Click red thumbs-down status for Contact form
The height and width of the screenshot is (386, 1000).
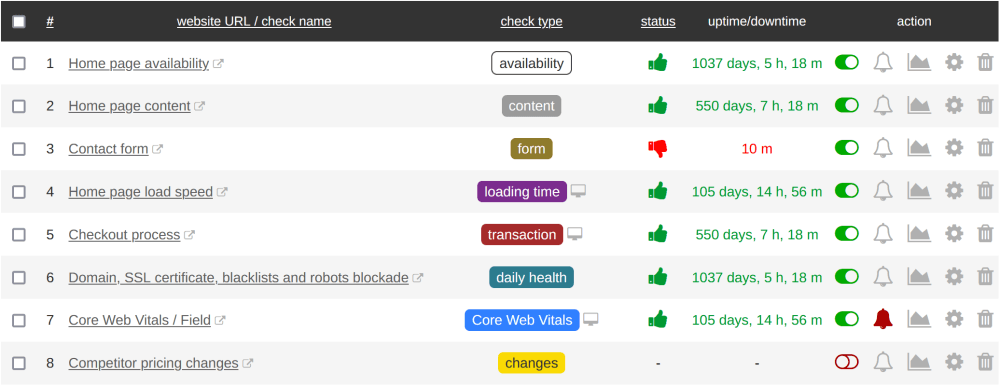tap(658, 149)
